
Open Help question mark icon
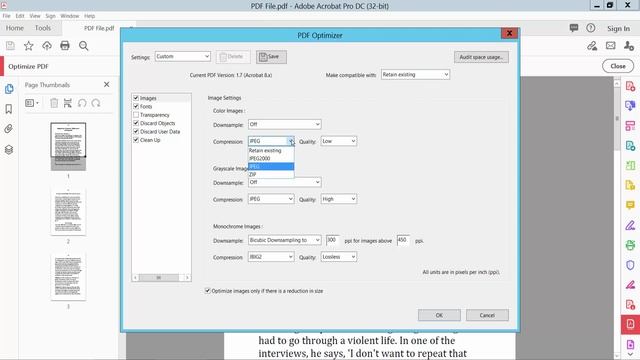(x=591, y=28)
